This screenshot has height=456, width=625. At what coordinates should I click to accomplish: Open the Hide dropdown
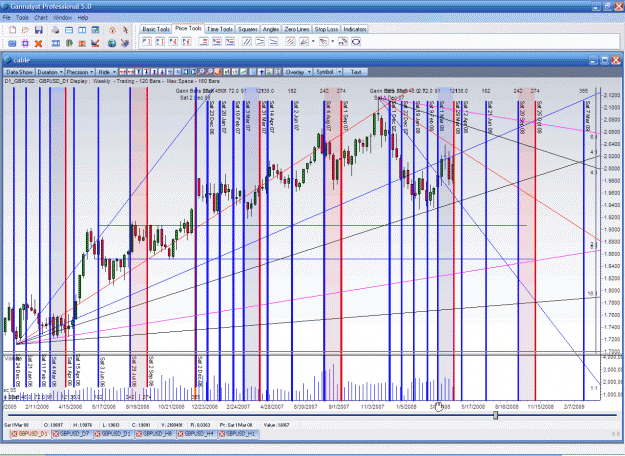point(106,72)
